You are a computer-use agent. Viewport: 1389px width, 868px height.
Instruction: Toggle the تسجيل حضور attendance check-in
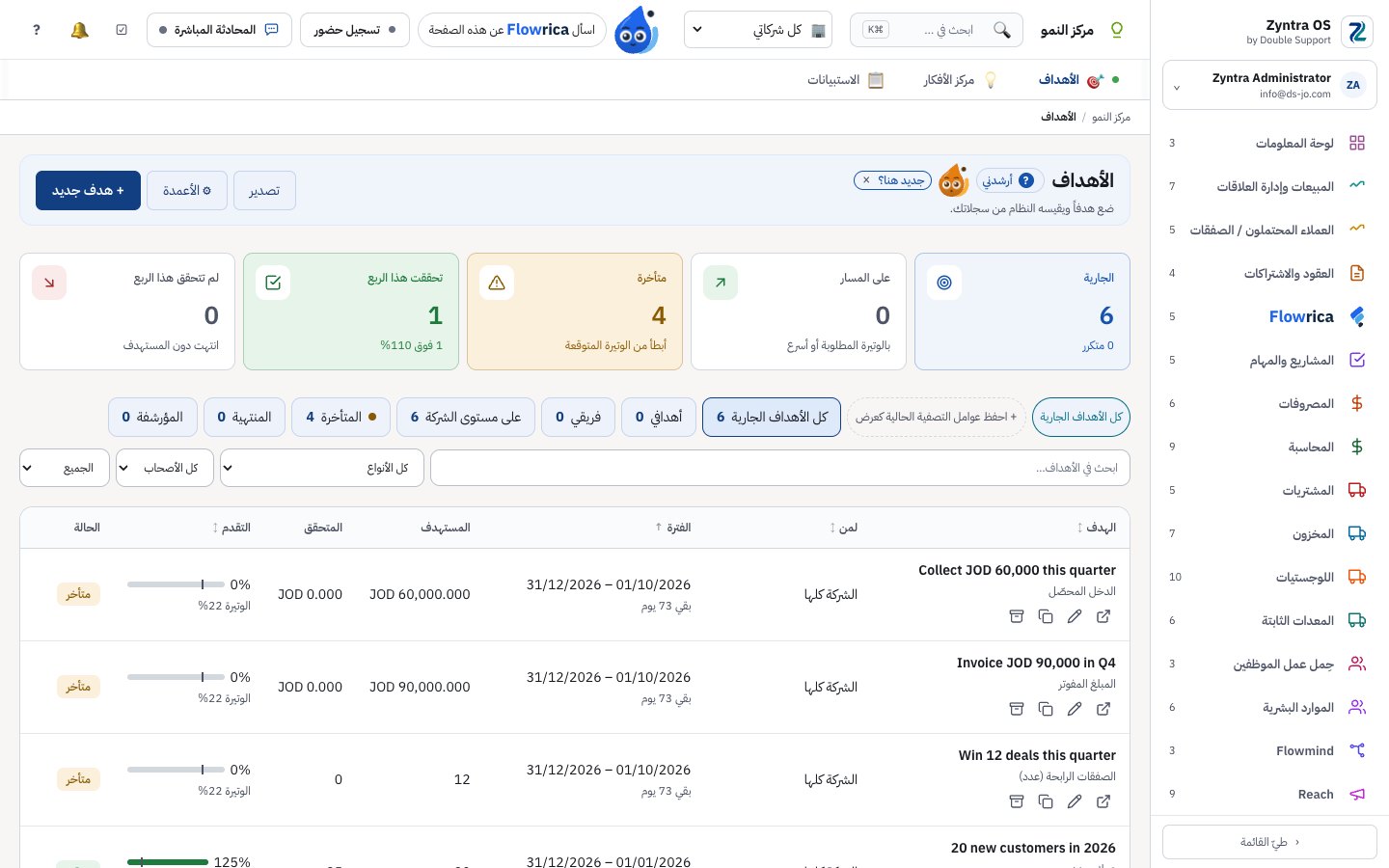tap(355, 30)
